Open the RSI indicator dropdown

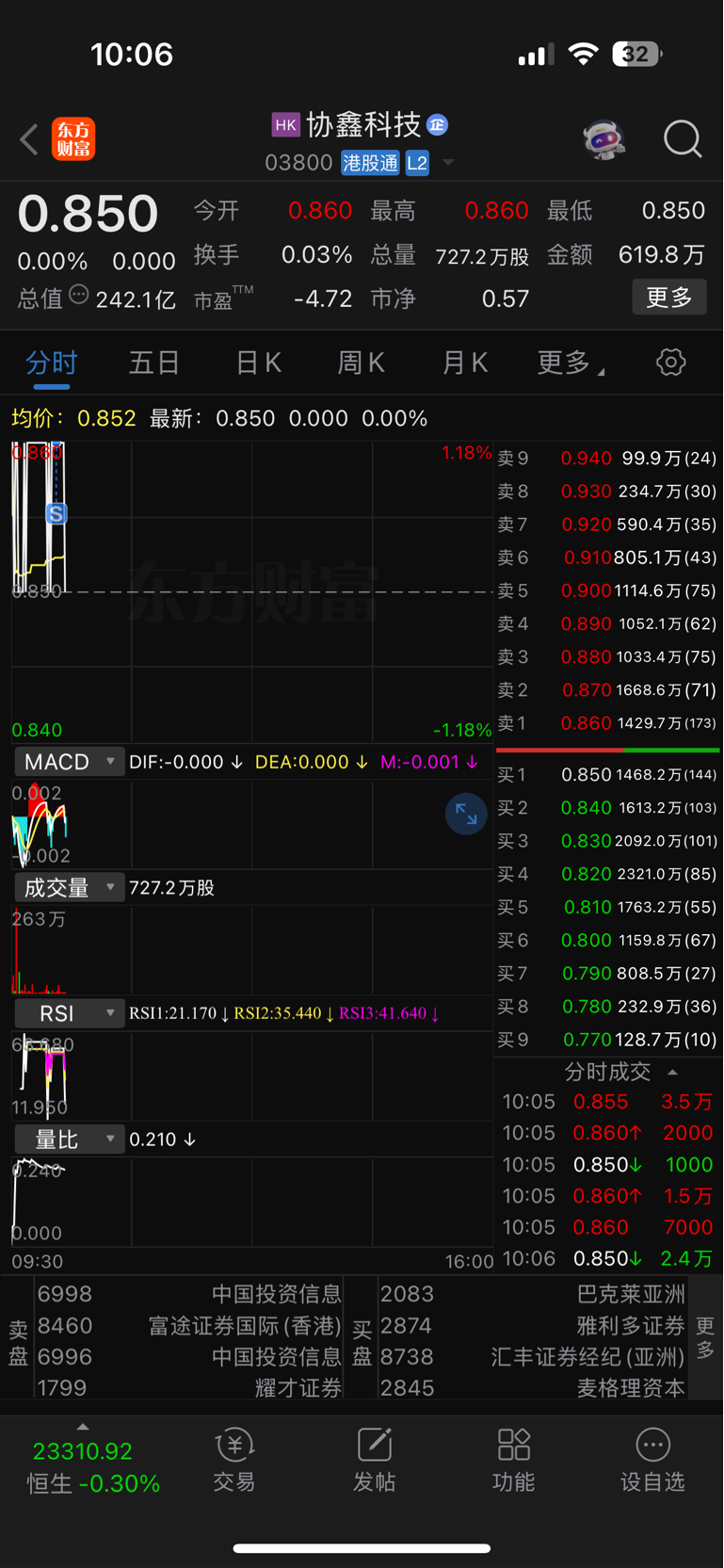click(69, 1013)
